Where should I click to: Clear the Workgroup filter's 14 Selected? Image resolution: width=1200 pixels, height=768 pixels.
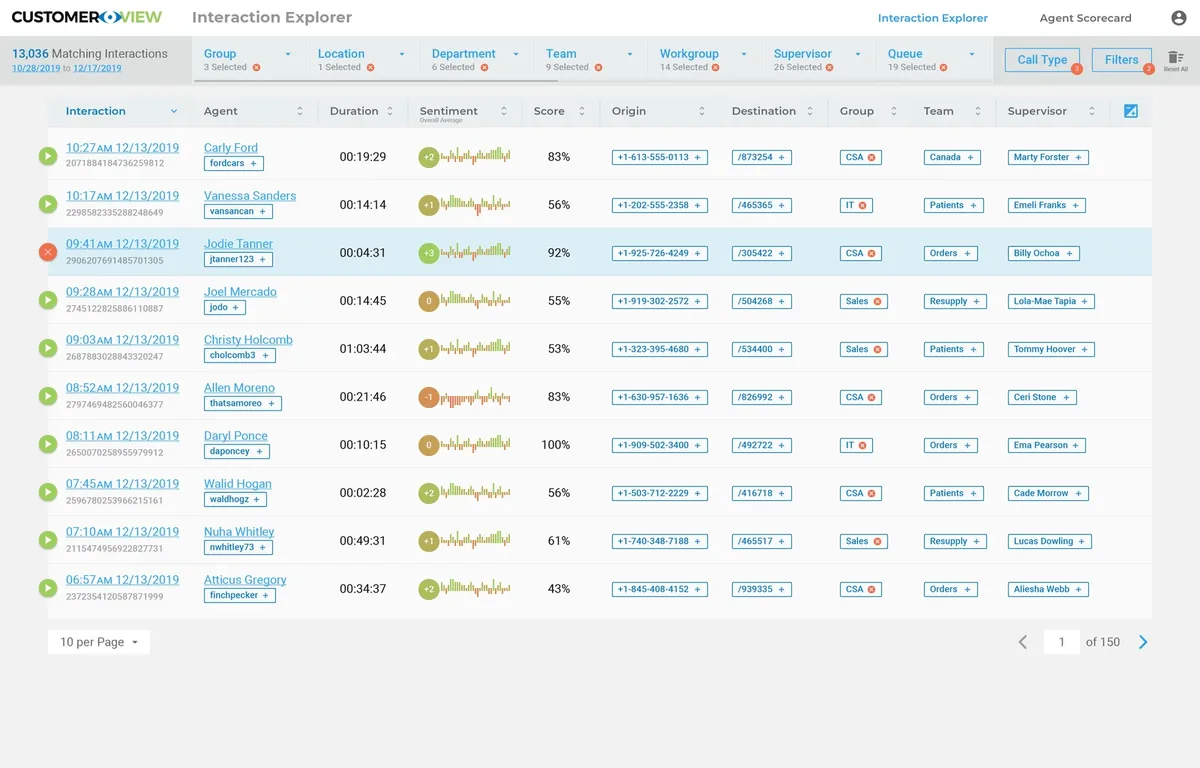pyautogui.click(x=717, y=68)
